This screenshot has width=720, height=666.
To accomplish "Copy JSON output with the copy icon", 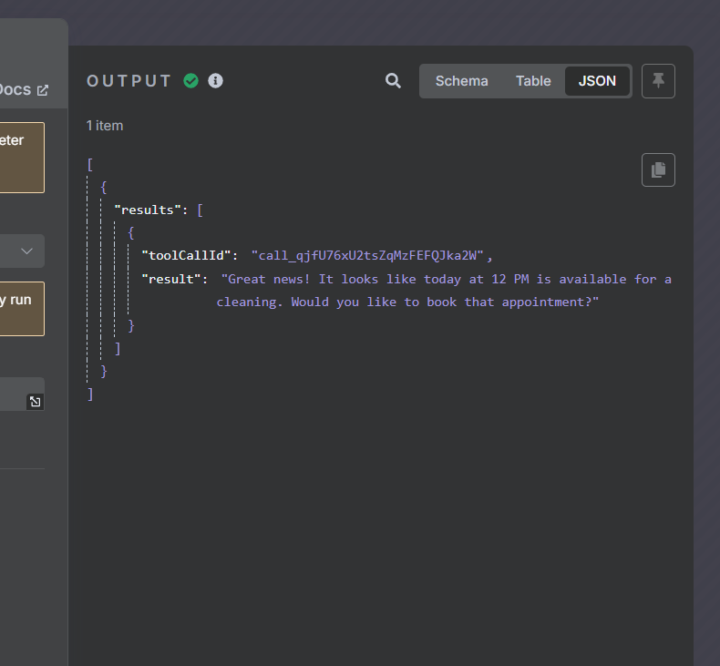I will pos(658,170).
